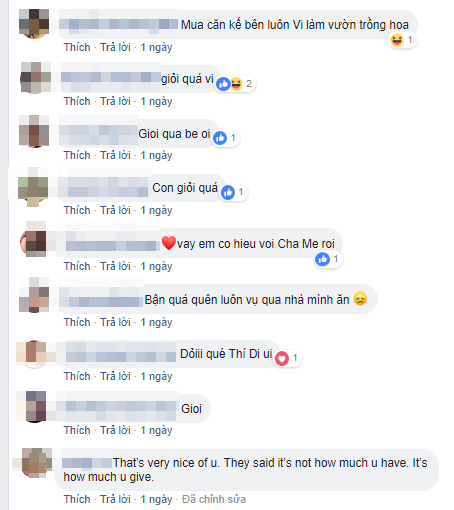Open the 'Đã chỉnh sửa' edit history link

pyautogui.click(x=214, y=499)
